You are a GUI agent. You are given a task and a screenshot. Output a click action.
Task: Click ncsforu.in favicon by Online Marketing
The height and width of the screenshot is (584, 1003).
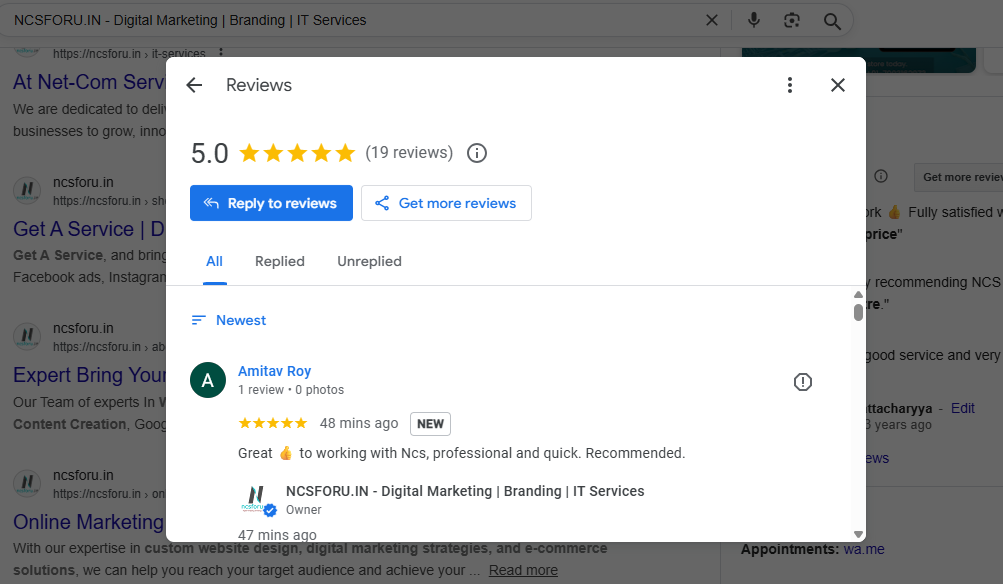27,483
